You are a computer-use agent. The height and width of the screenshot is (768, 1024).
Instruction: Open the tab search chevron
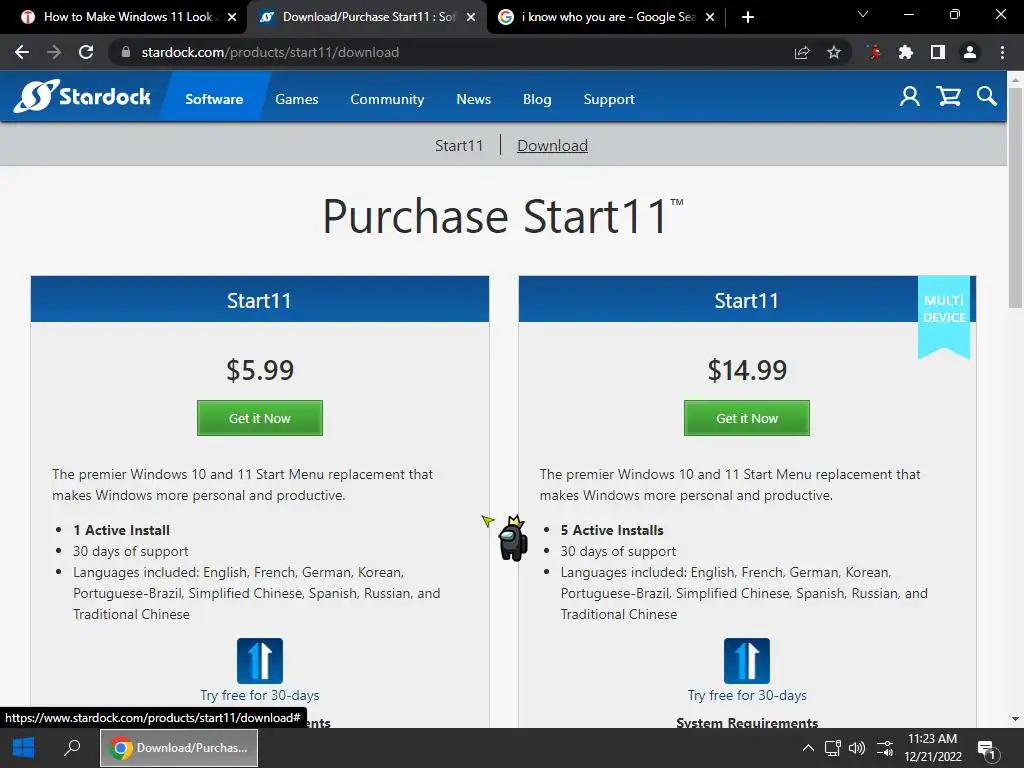863,14
